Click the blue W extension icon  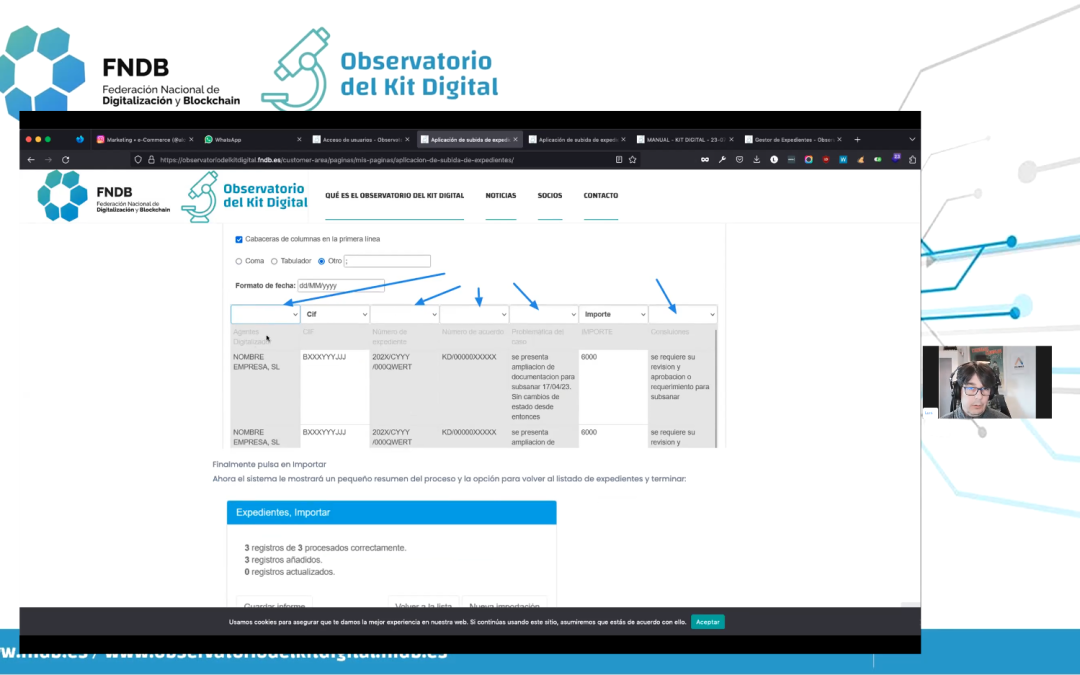pyautogui.click(x=842, y=160)
